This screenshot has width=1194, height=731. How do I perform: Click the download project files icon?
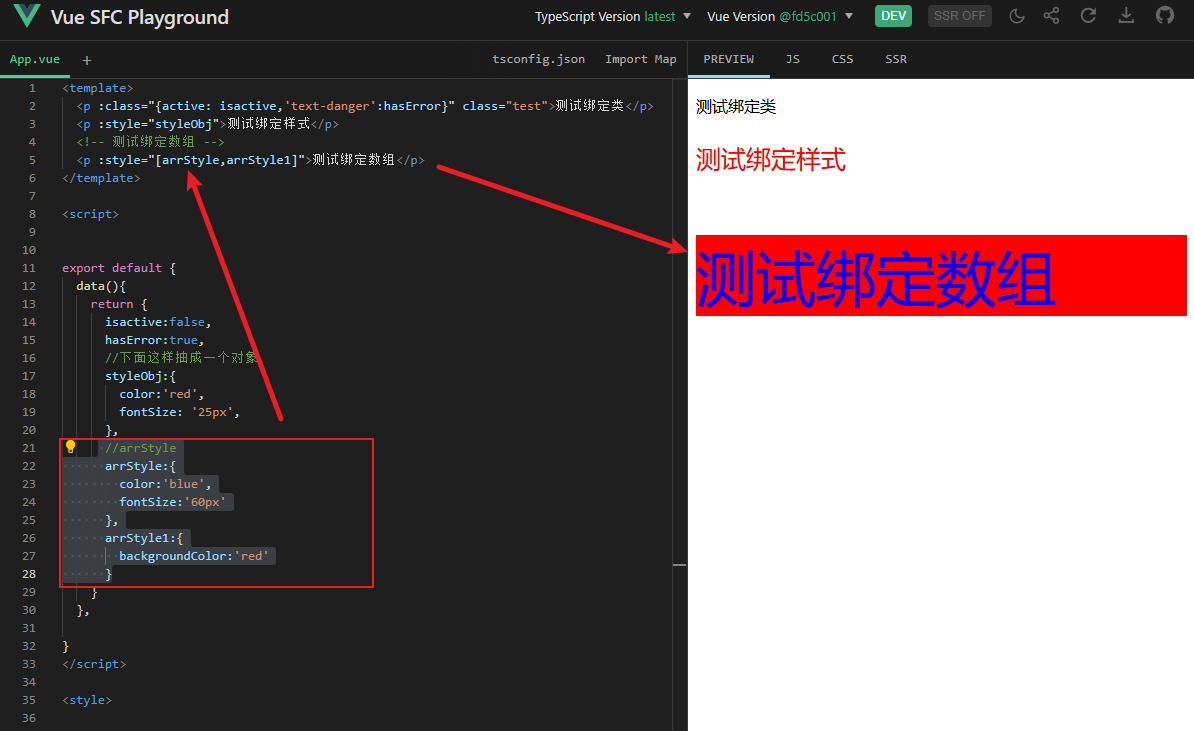click(1126, 16)
